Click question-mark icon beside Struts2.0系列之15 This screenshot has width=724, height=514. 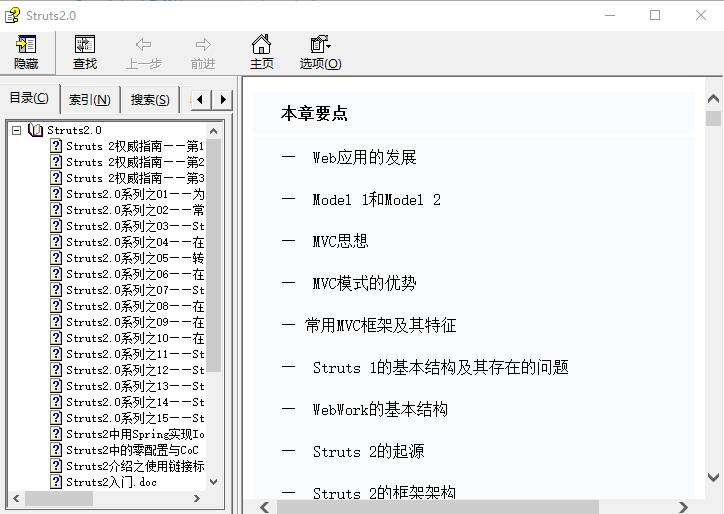(x=56, y=418)
